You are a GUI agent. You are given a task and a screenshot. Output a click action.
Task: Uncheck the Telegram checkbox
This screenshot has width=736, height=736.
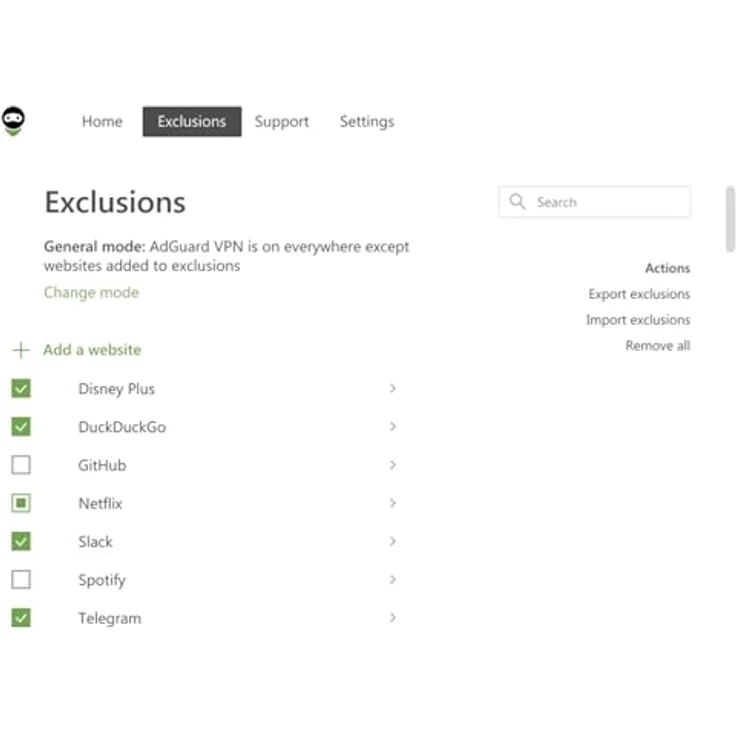(x=21, y=618)
